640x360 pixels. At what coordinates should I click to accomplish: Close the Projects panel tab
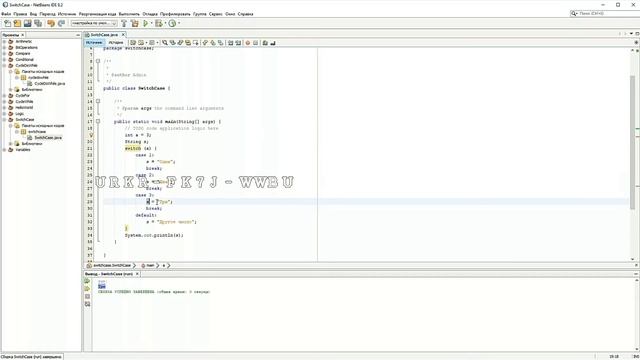pos(22,35)
